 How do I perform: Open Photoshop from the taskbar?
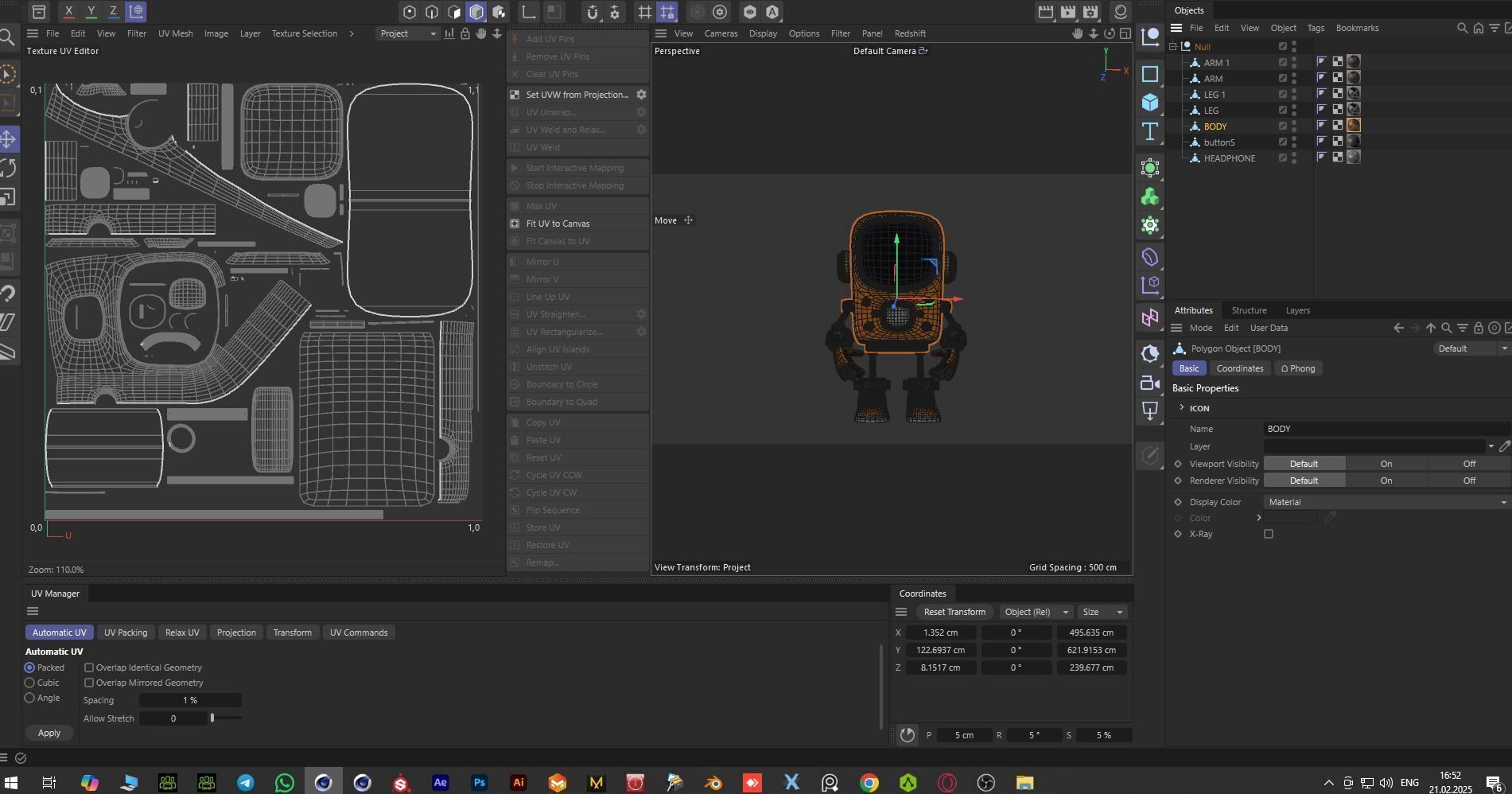pyautogui.click(x=479, y=783)
